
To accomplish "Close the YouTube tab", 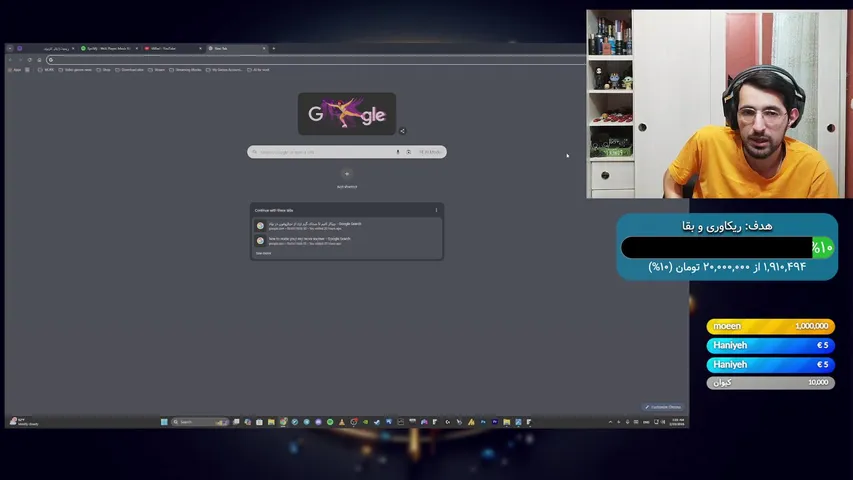I will [x=200, y=48].
